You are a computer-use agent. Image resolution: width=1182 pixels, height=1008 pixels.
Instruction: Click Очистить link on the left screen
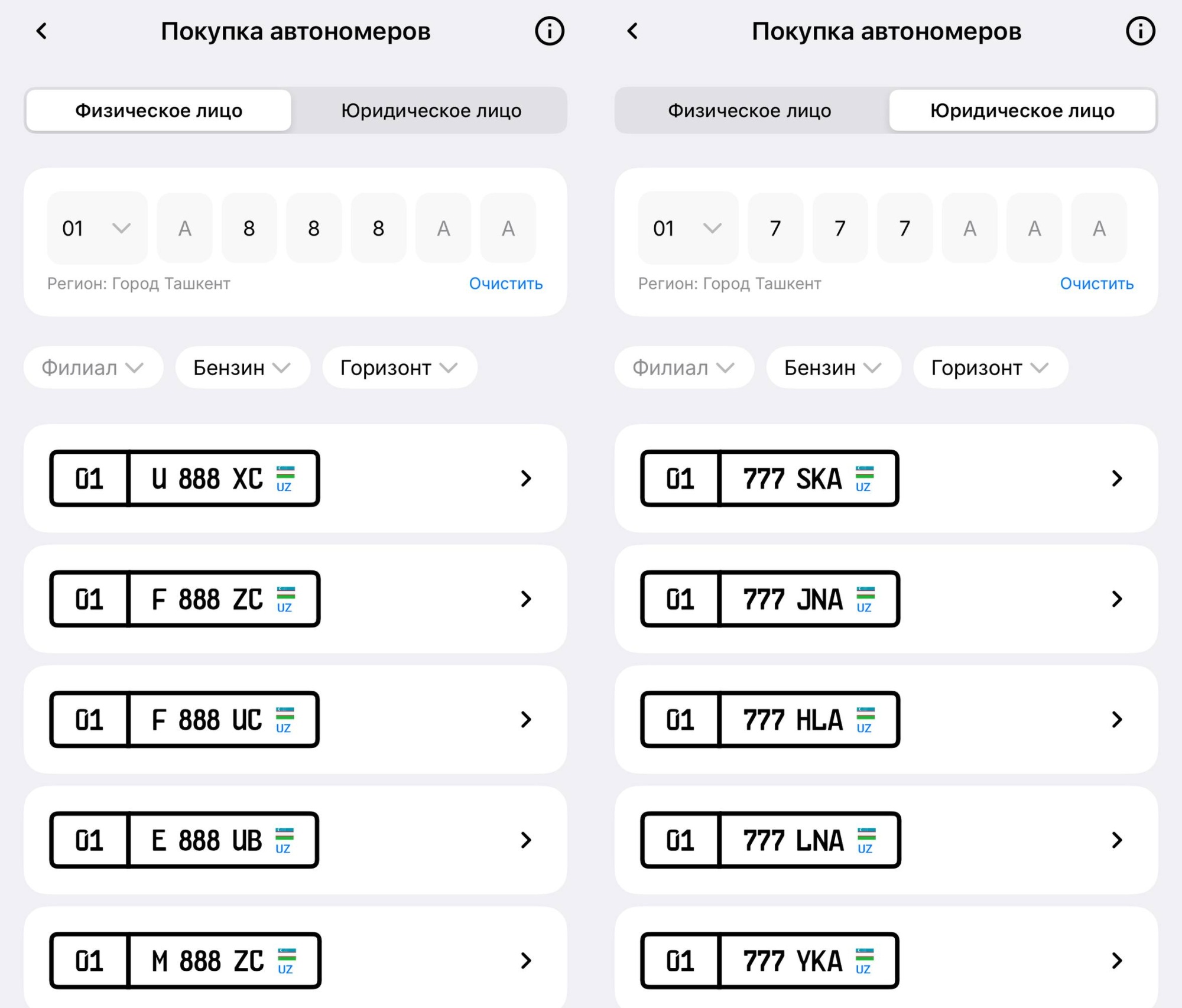(x=506, y=284)
